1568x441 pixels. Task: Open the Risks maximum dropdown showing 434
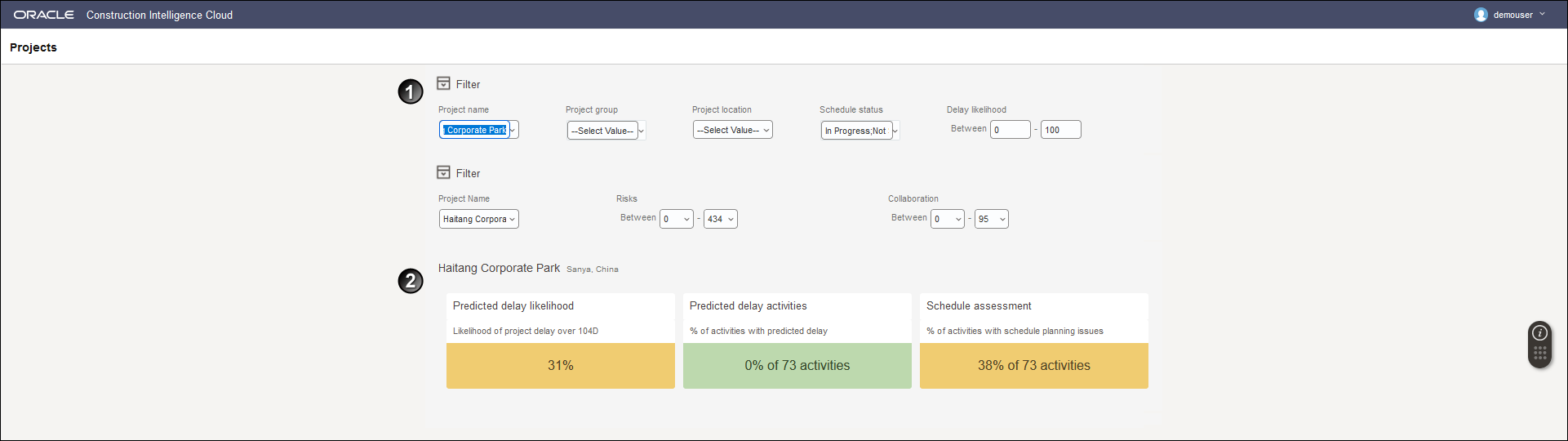click(x=721, y=219)
